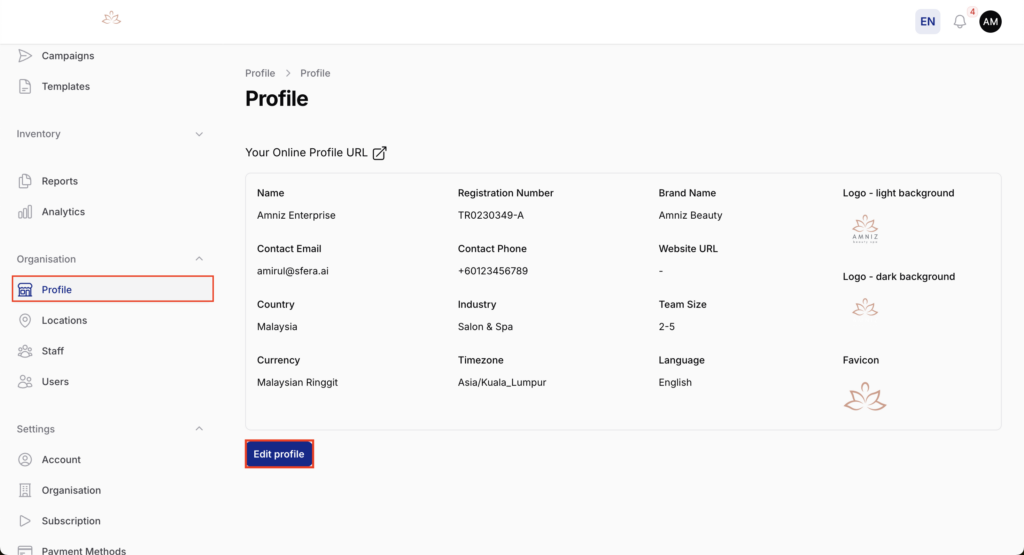Click the lotus logo in the header
This screenshot has height=555, width=1024.
(111, 18)
